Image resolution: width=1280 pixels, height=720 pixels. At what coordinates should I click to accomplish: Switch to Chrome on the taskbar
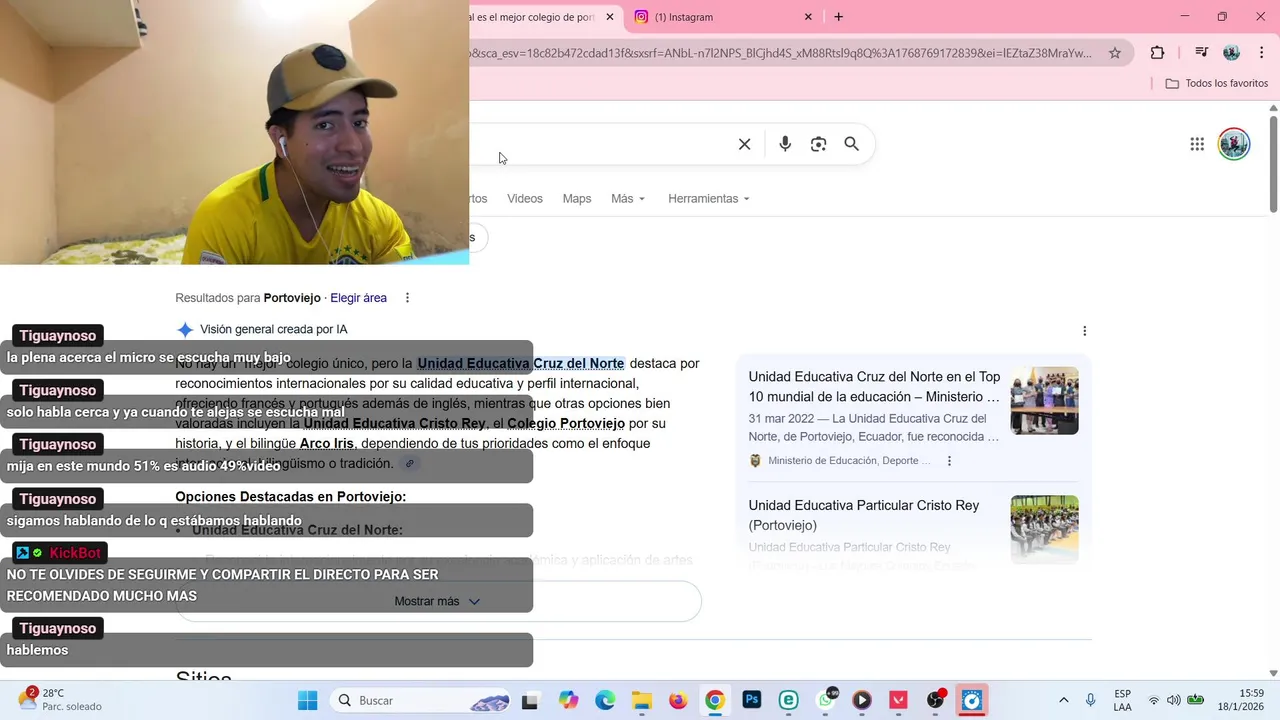[715, 701]
